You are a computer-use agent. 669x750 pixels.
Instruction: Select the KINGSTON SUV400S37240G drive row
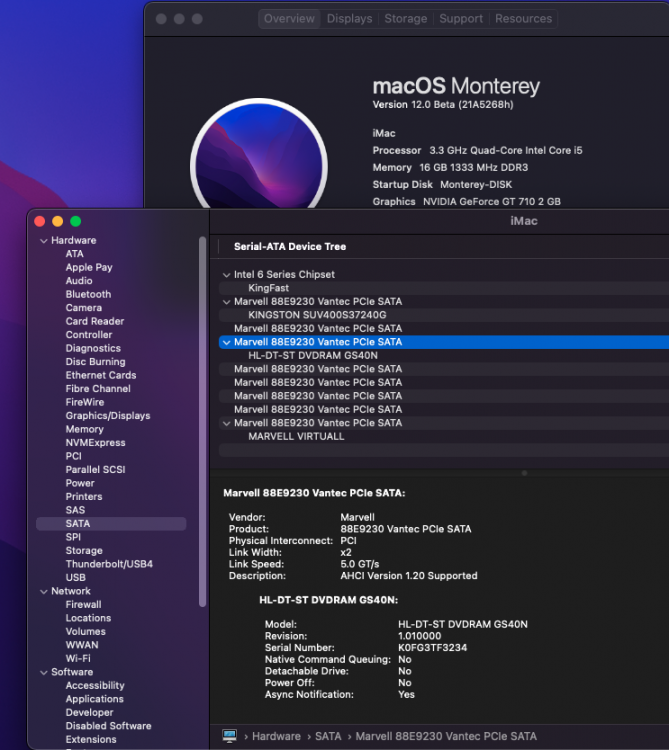(x=444, y=315)
